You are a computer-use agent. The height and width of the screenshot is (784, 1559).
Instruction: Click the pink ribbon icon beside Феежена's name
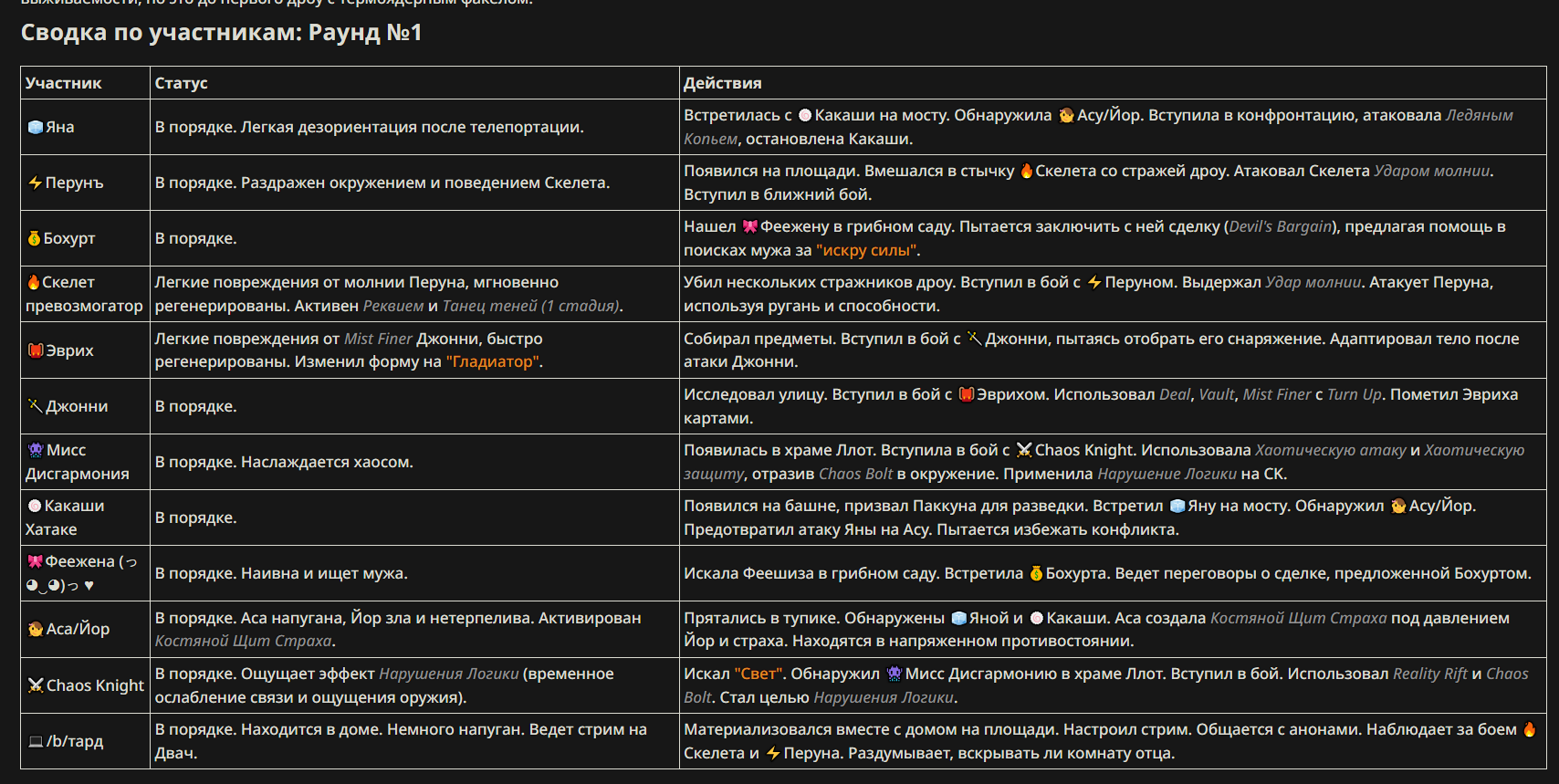[x=36, y=561]
